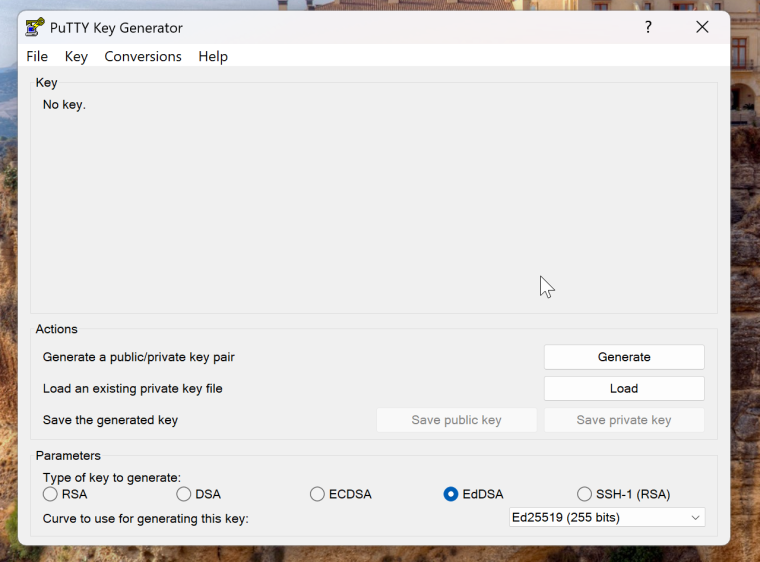Open the File menu
760x562 pixels.
tap(37, 56)
